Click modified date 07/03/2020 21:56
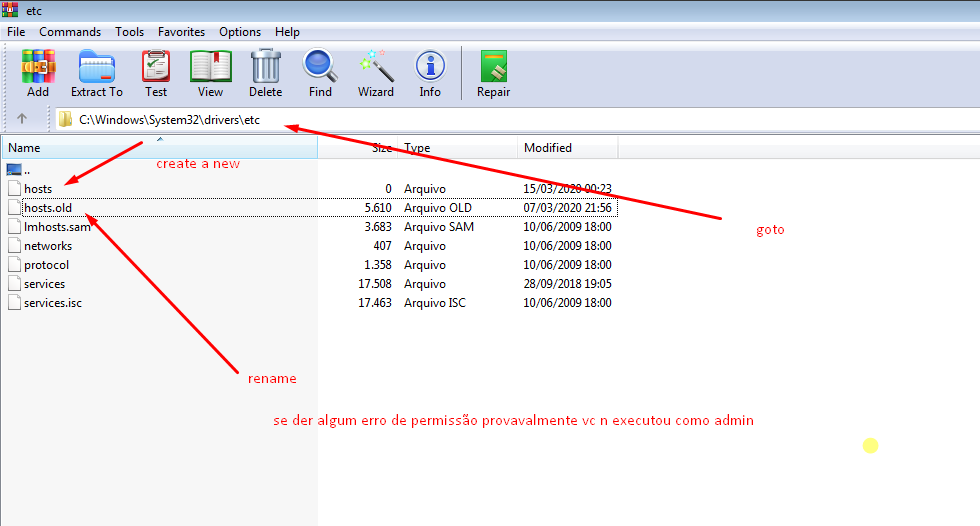Screen dimensions: 980x526 pyautogui.click(x=568, y=207)
